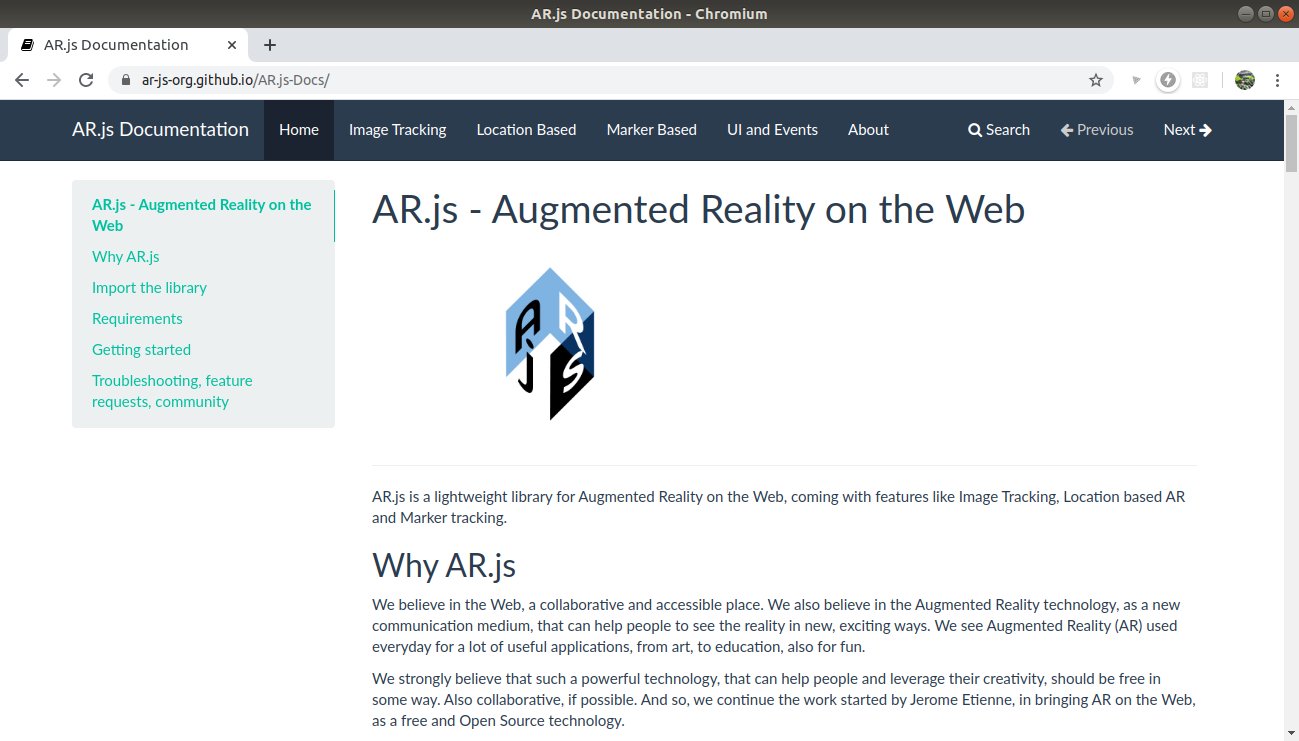The image size is (1299, 741).
Task: View site info via the padlock icon
Action: [126, 80]
